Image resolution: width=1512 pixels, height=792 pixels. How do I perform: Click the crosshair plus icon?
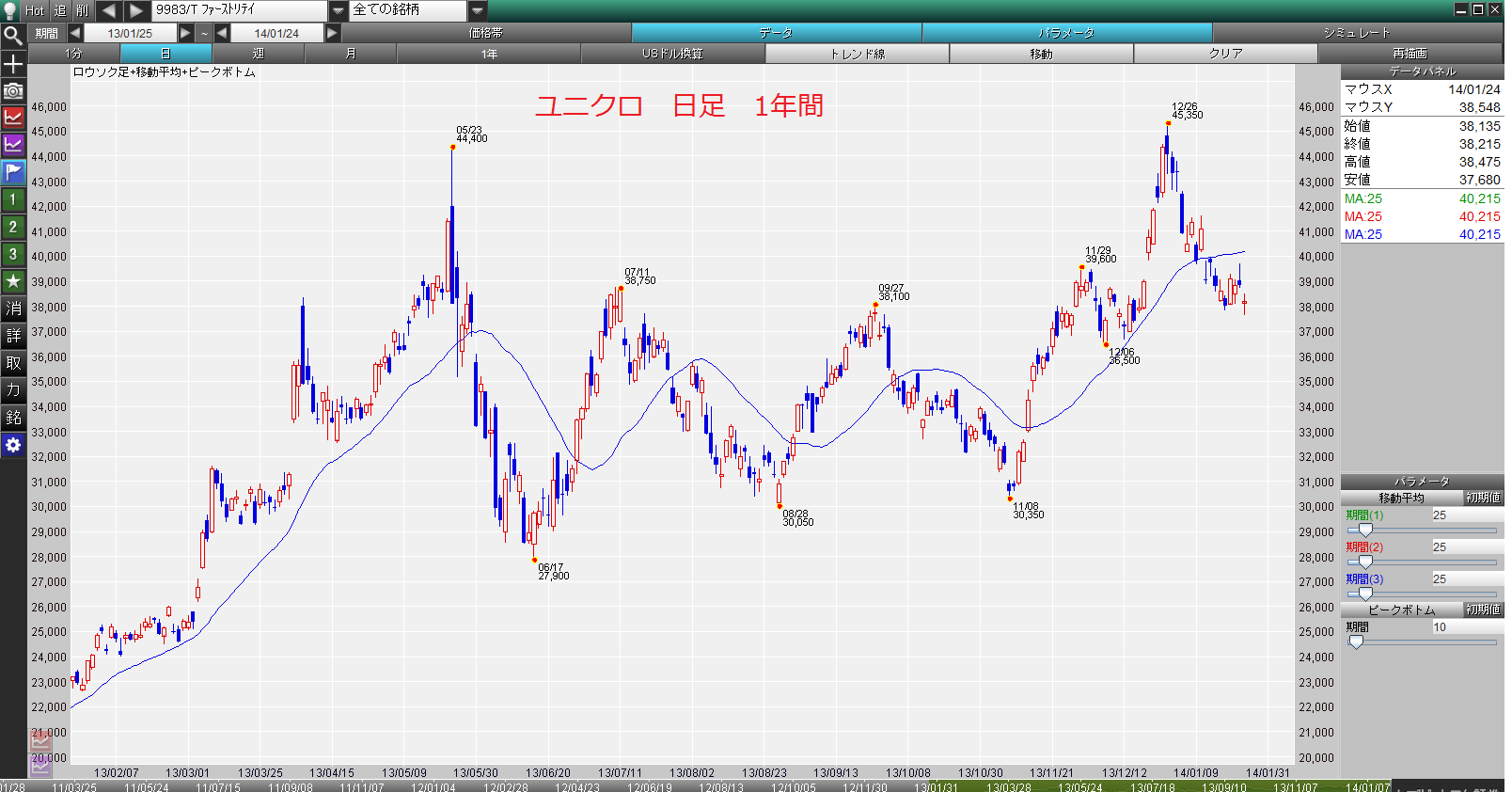point(13,64)
